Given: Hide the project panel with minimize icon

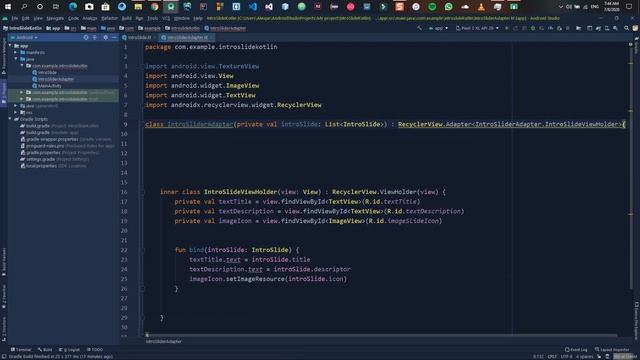Looking at the screenshot, I should [114, 38].
